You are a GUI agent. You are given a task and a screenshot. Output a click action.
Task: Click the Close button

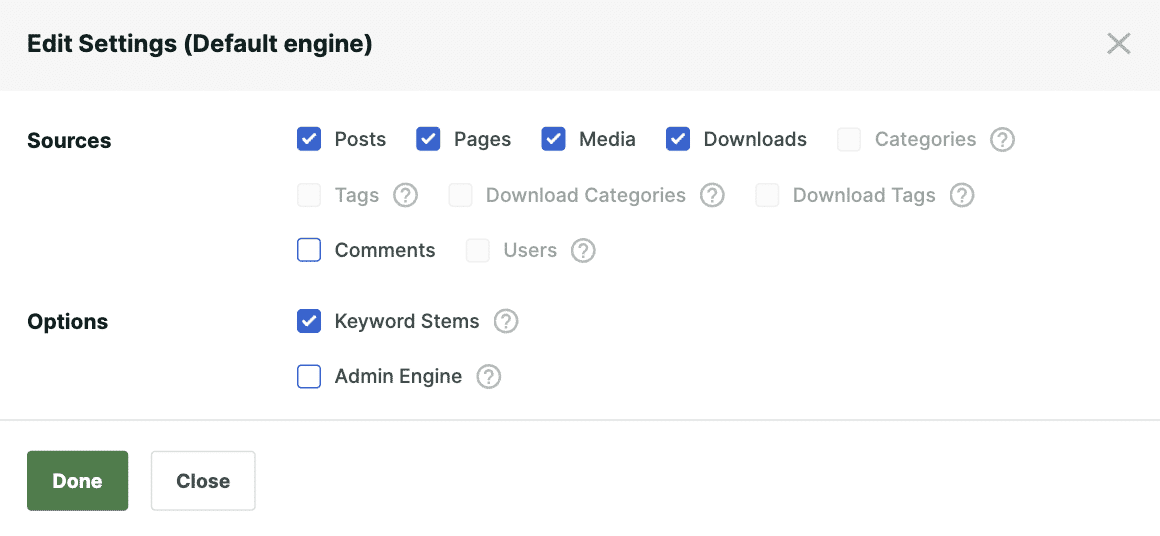pyautogui.click(x=203, y=481)
